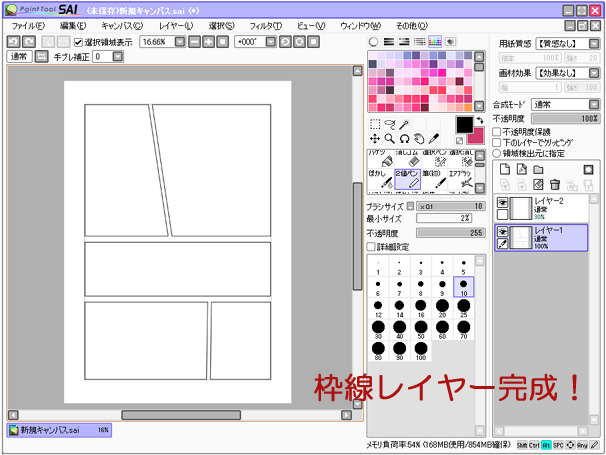Viewport: 606px width, 455px height.
Task: Create a new normal layer
Action: click(x=505, y=169)
